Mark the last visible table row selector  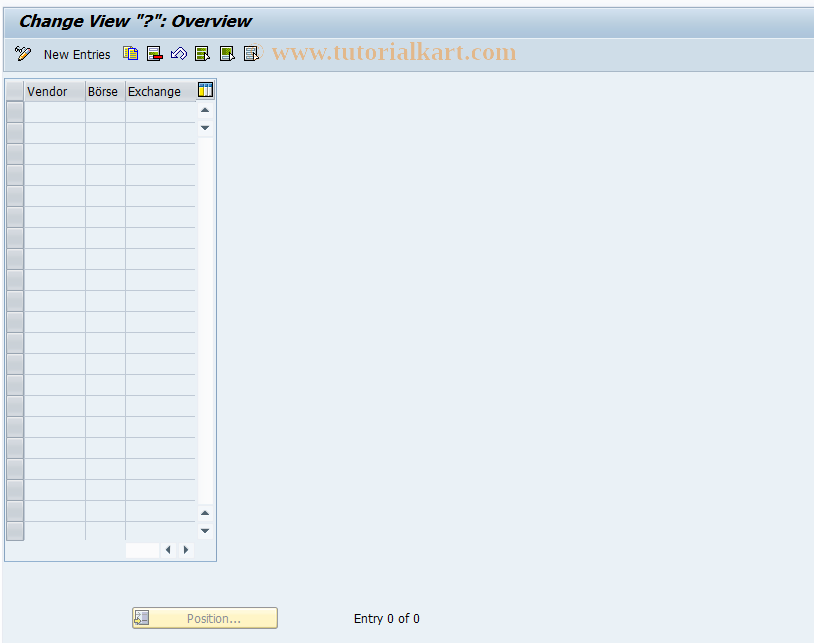(14, 532)
